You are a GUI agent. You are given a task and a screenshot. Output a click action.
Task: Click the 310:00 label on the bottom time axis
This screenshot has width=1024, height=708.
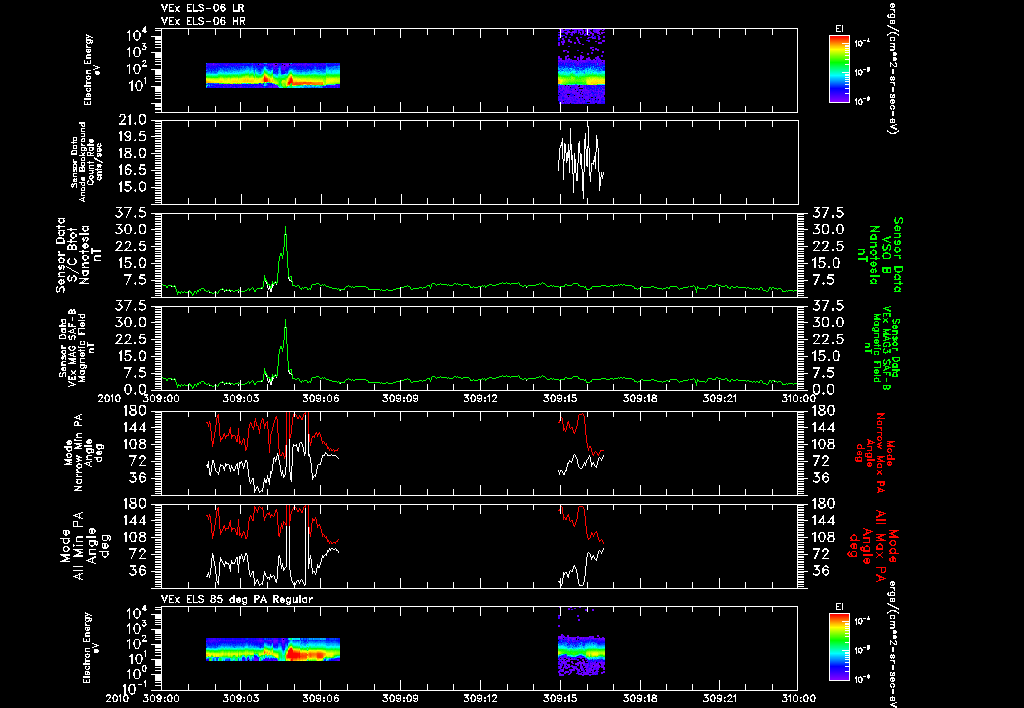798,698
